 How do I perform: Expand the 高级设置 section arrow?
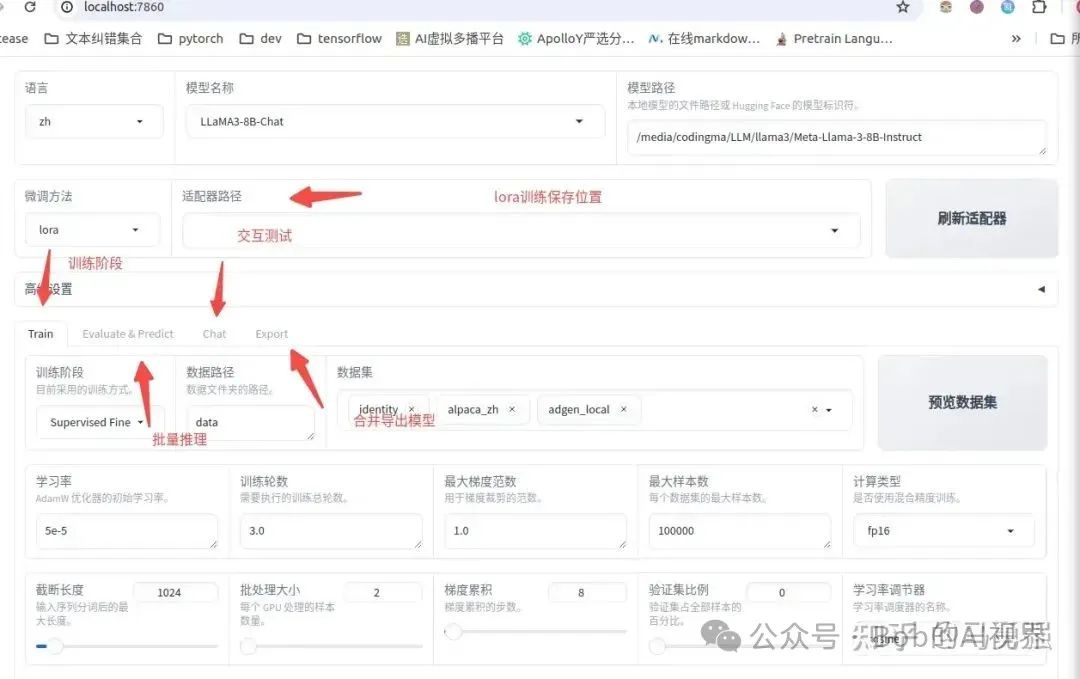[1041, 289]
